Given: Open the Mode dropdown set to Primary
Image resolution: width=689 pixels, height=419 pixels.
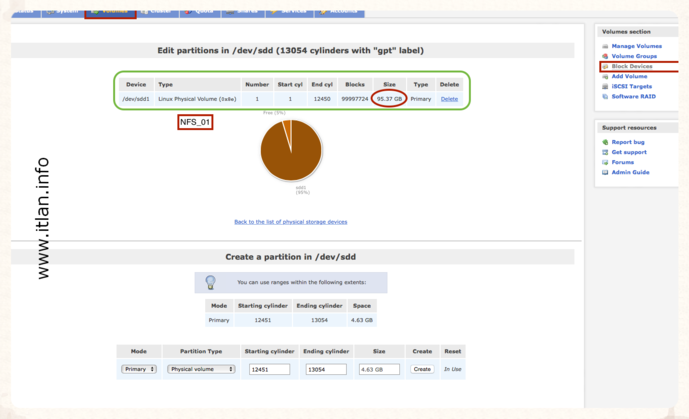Looking at the screenshot, I should (x=138, y=369).
